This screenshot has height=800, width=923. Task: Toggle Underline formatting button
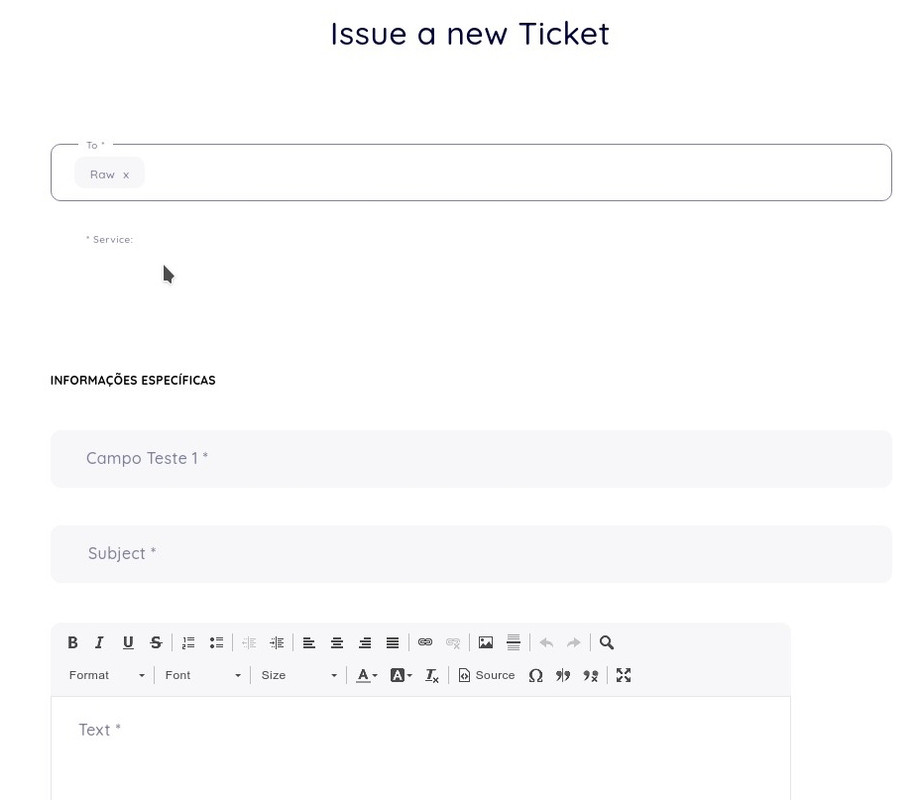coord(128,643)
